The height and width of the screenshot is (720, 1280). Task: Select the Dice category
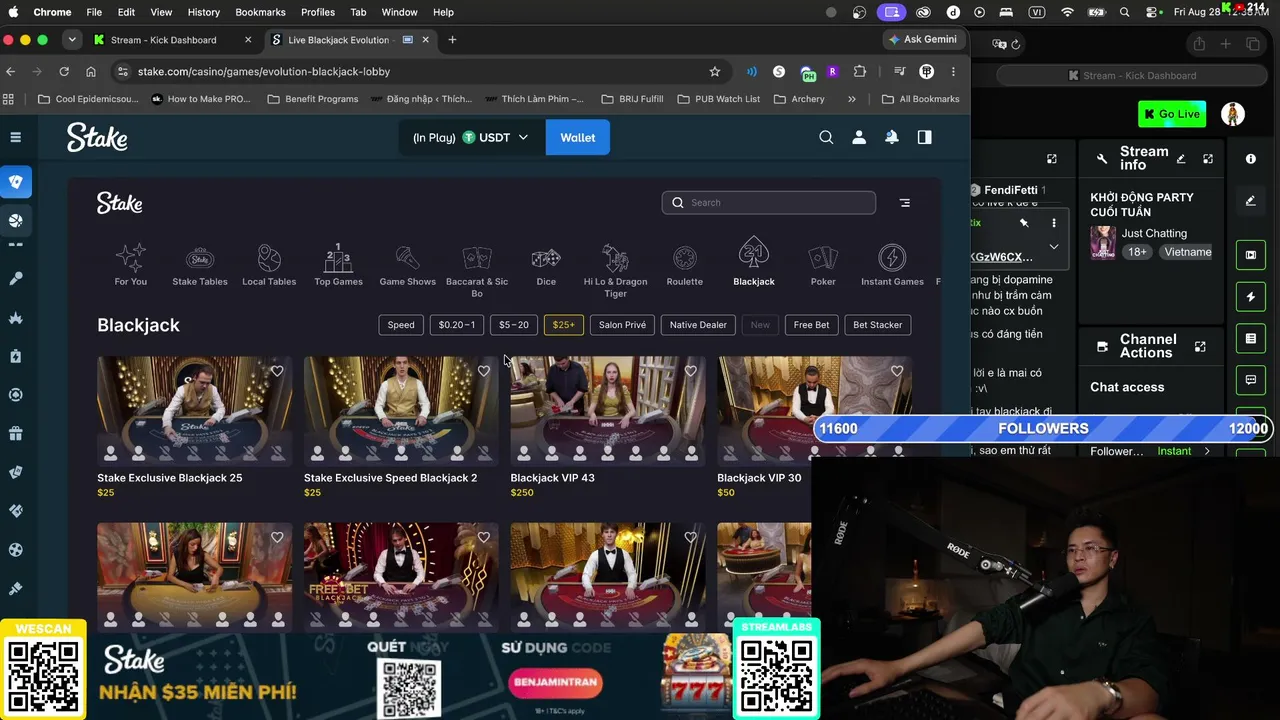(x=546, y=265)
